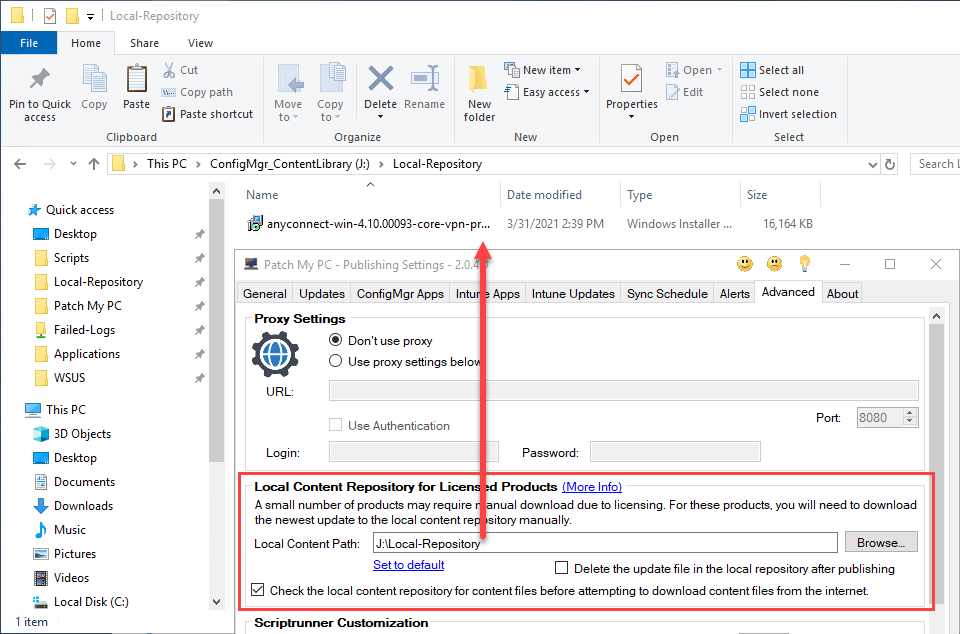This screenshot has width=960, height=634.
Task: Click Pin to Quick access icon
Action: point(40,78)
